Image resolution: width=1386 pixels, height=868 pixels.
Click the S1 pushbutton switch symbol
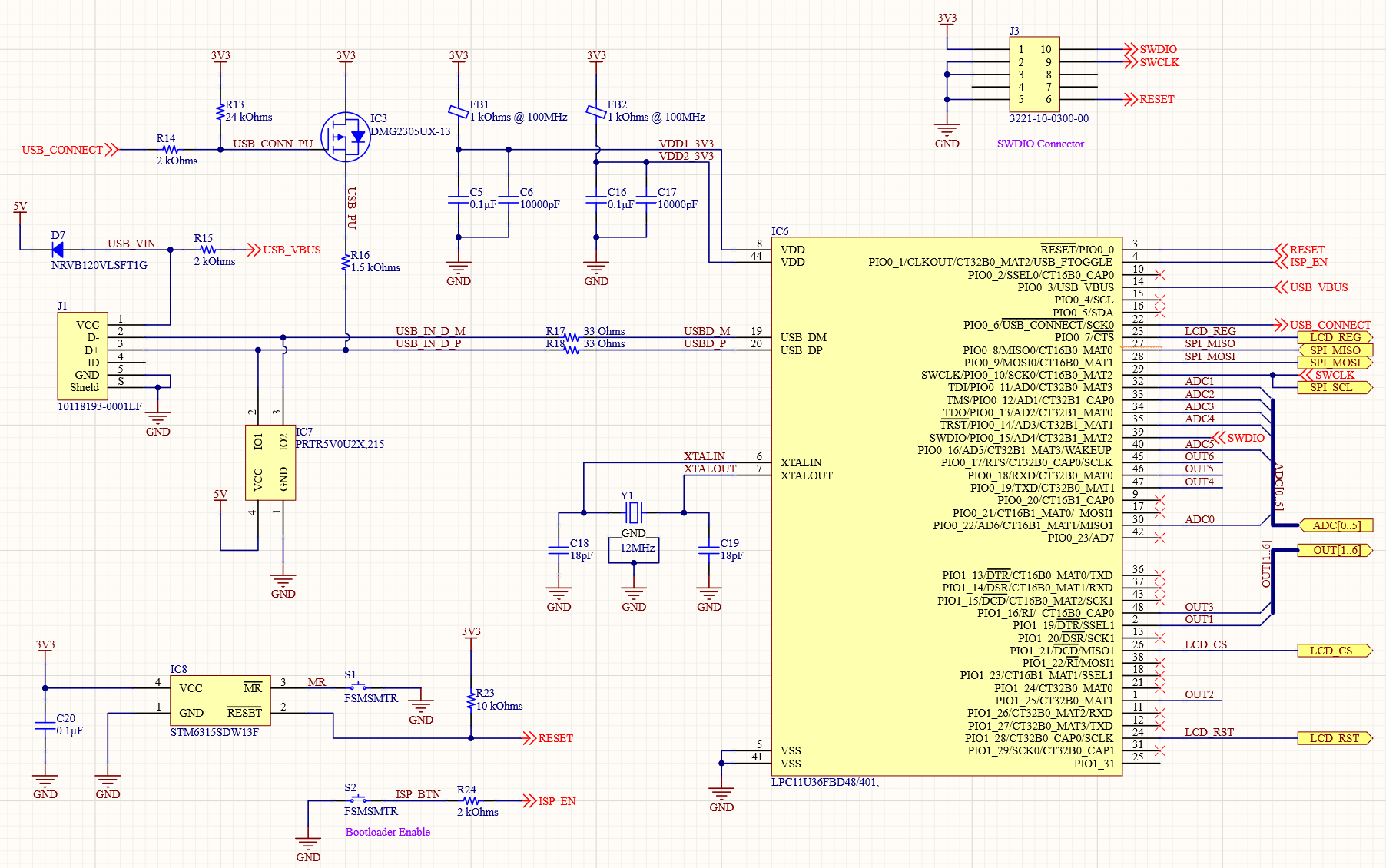(x=359, y=687)
